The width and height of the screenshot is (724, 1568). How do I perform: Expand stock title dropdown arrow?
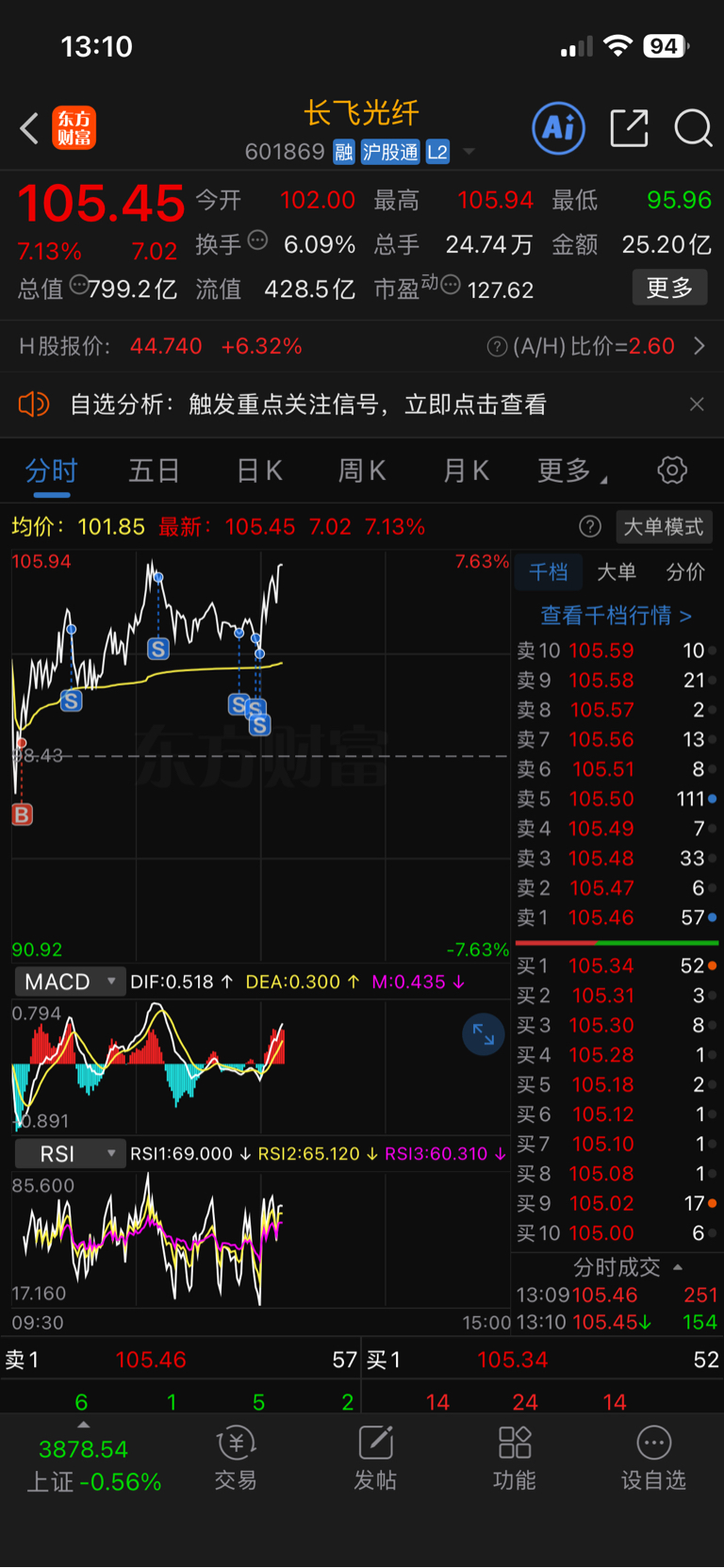(469, 152)
